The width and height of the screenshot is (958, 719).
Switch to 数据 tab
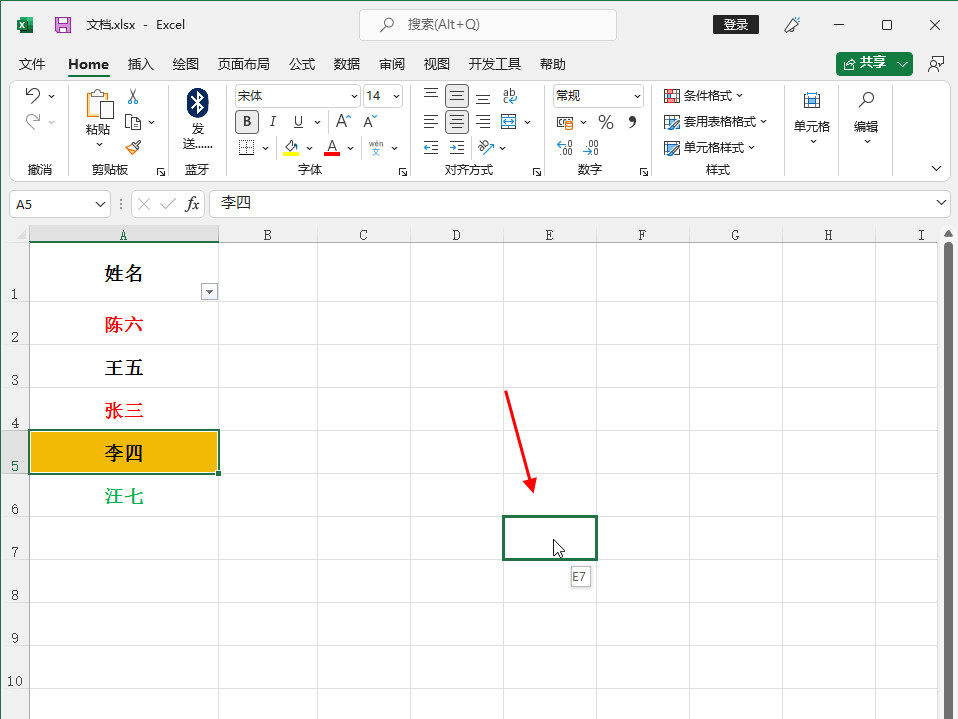(346, 64)
